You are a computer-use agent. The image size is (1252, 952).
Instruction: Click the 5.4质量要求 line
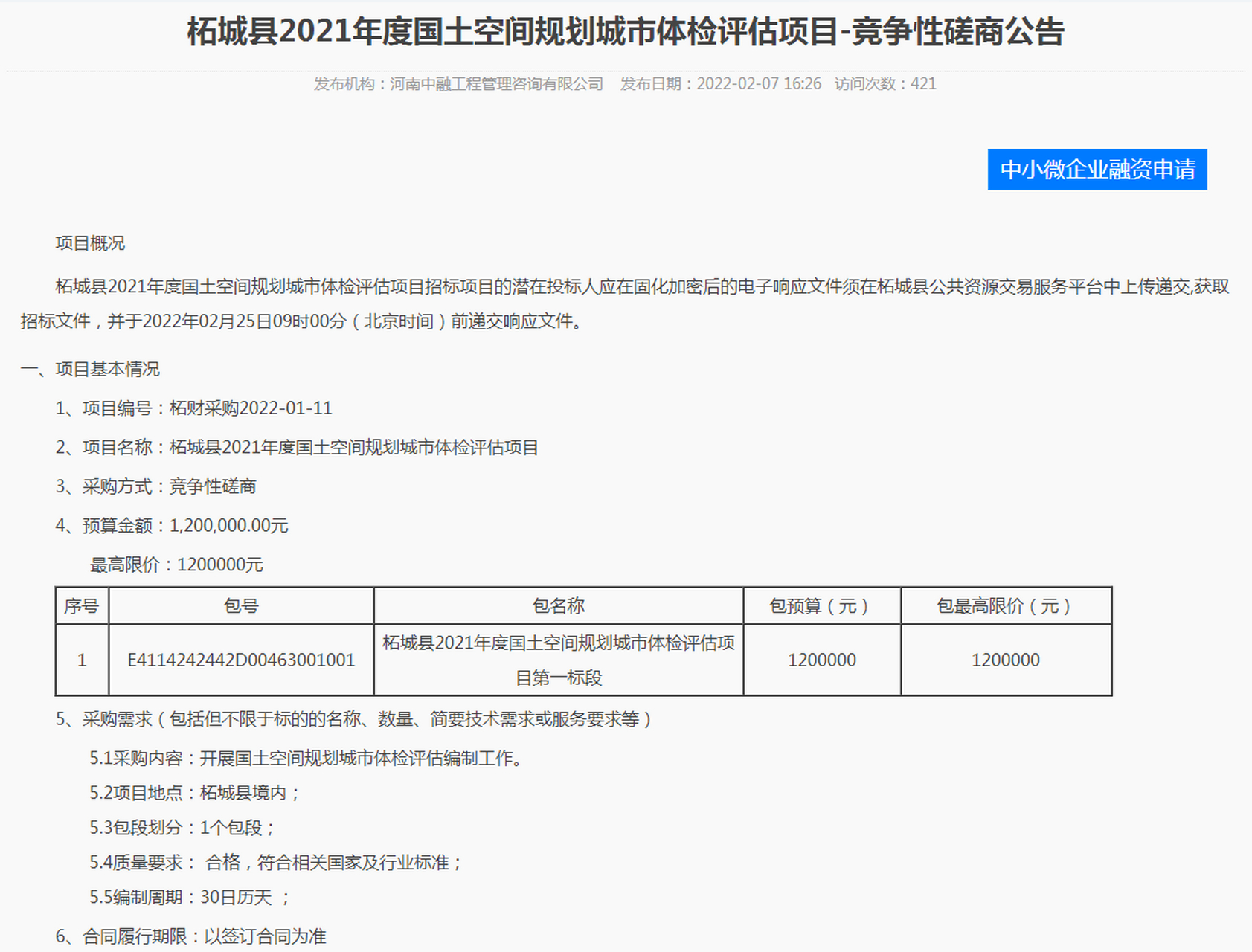click(277, 863)
